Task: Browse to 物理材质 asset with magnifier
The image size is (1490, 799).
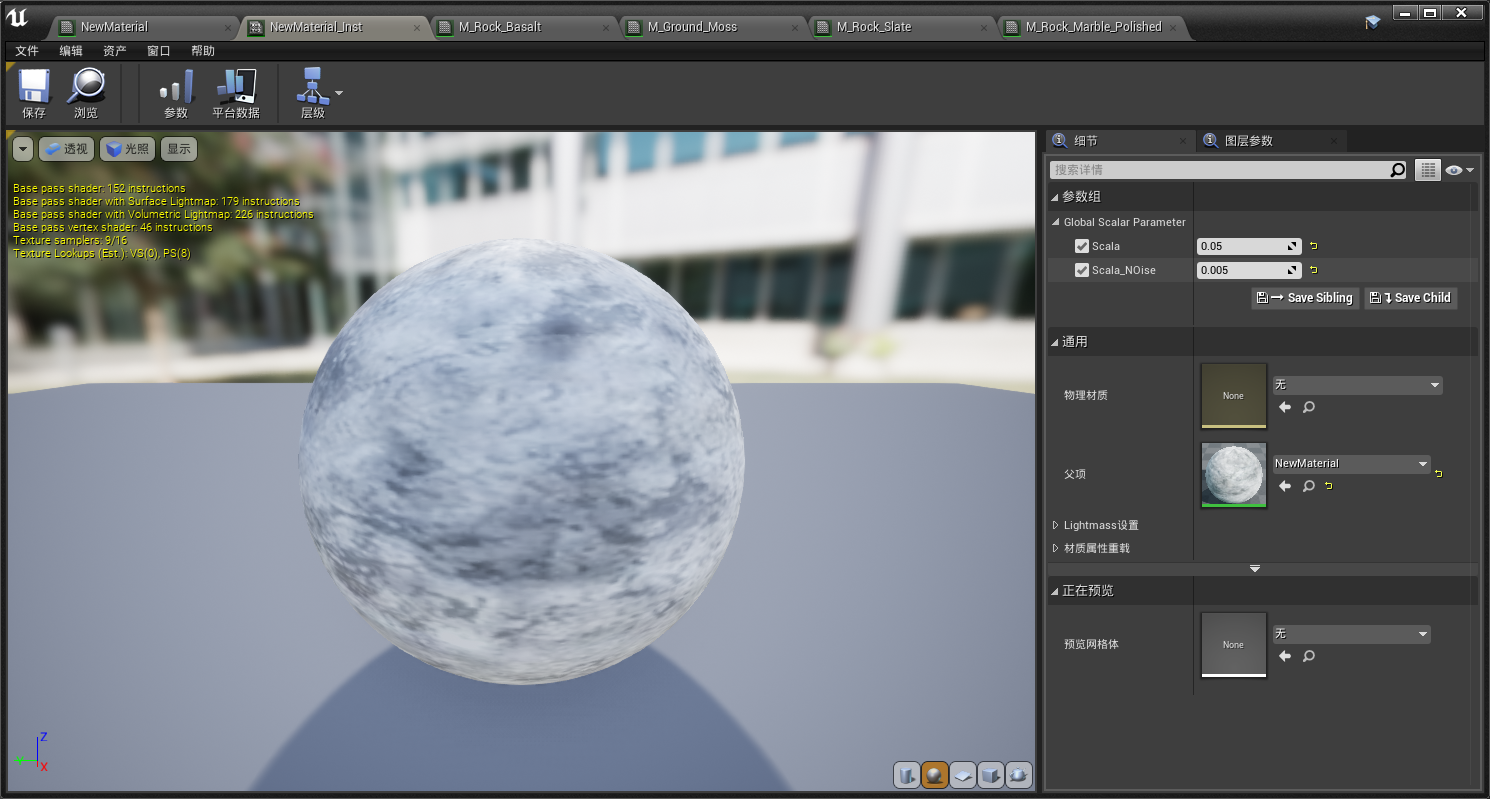Action: point(1308,407)
